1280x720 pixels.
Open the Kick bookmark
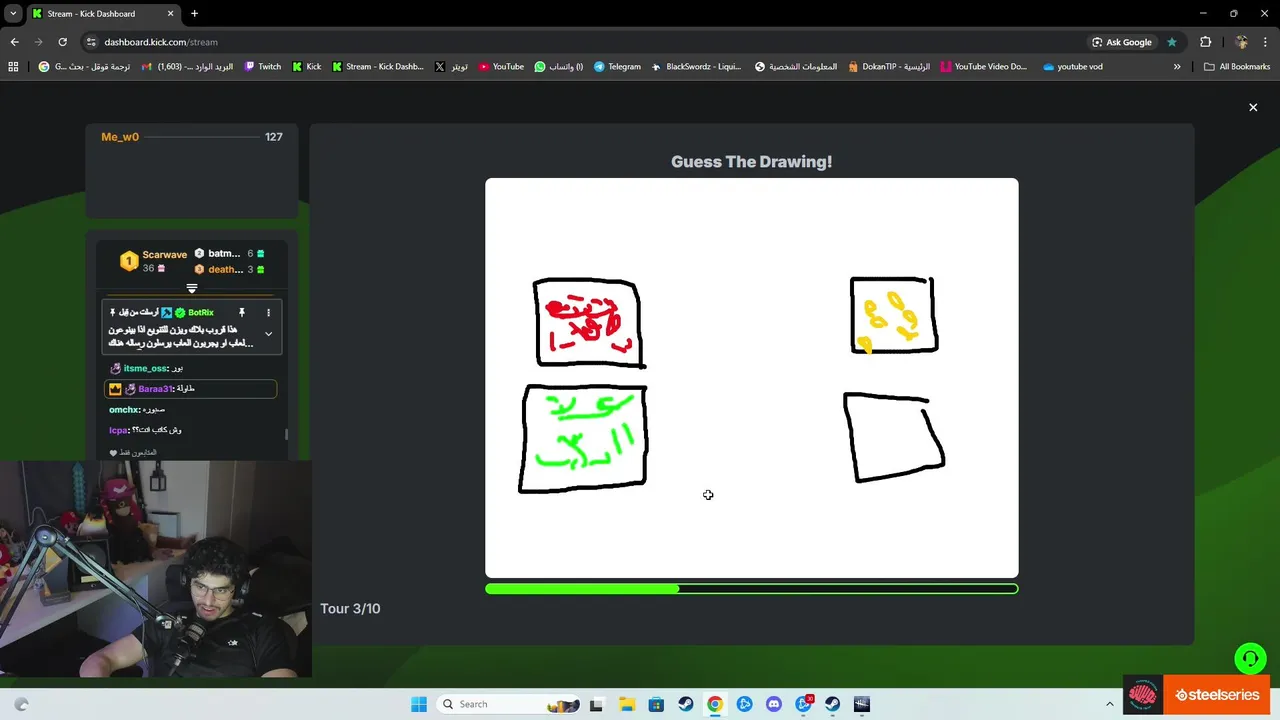pyautogui.click(x=307, y=67)
